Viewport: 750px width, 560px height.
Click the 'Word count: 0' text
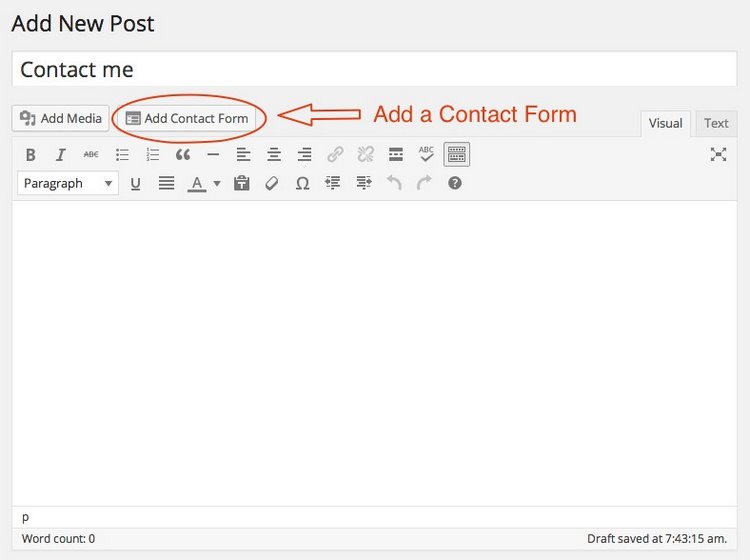(x=58, y=539)
